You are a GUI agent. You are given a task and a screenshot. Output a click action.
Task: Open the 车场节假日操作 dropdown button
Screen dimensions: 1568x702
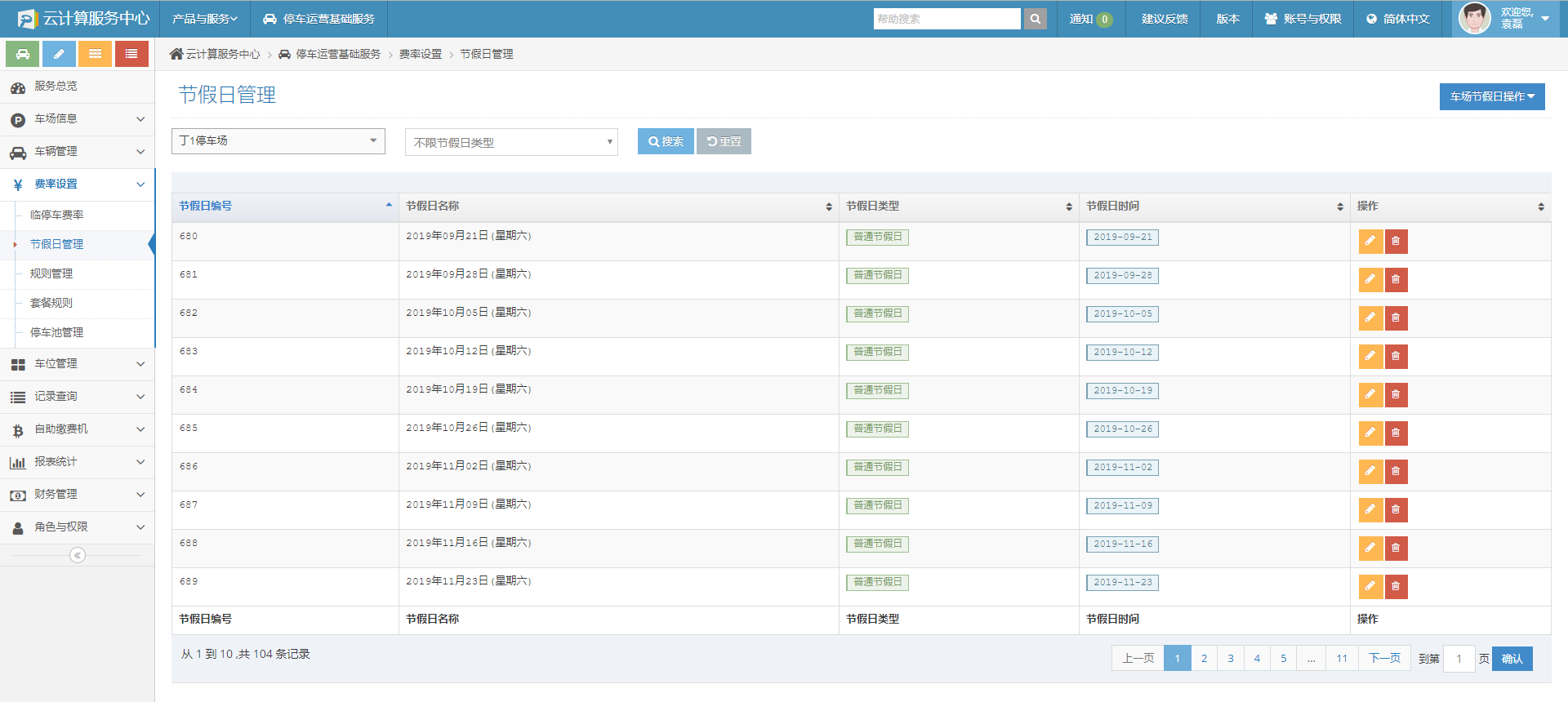coord(1491,96)
